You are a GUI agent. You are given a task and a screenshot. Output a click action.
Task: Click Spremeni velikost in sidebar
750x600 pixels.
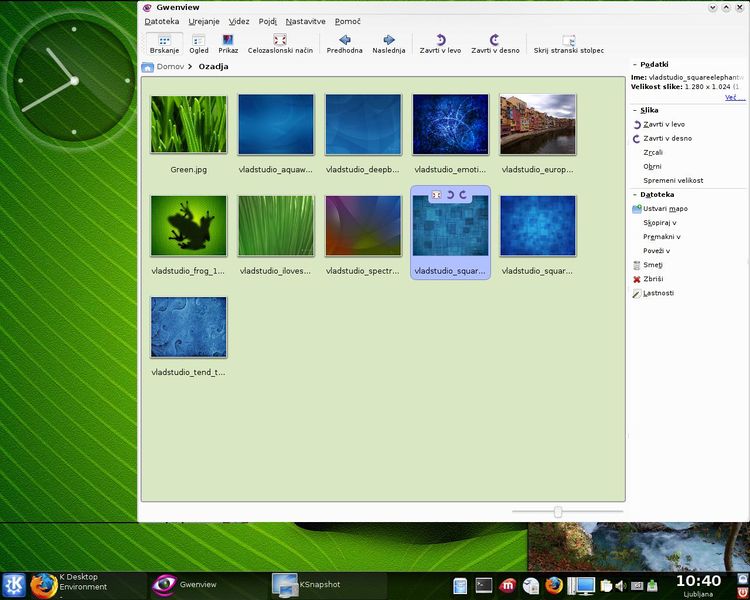673,181
